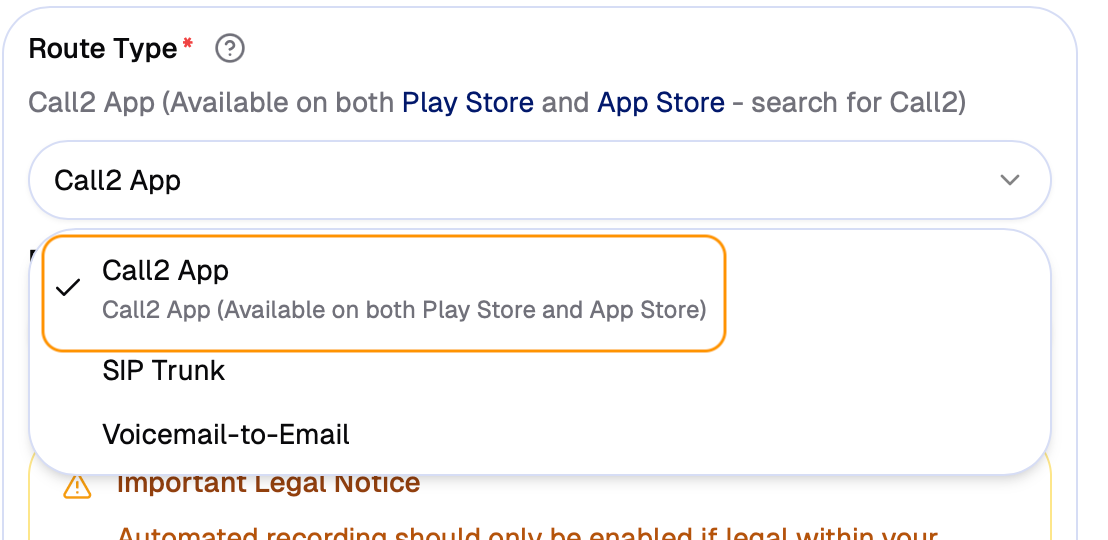This screenshot has height=540, width=1108.
Task: Click the help icon beside Route Type
Action: click(x=230, y=48)
